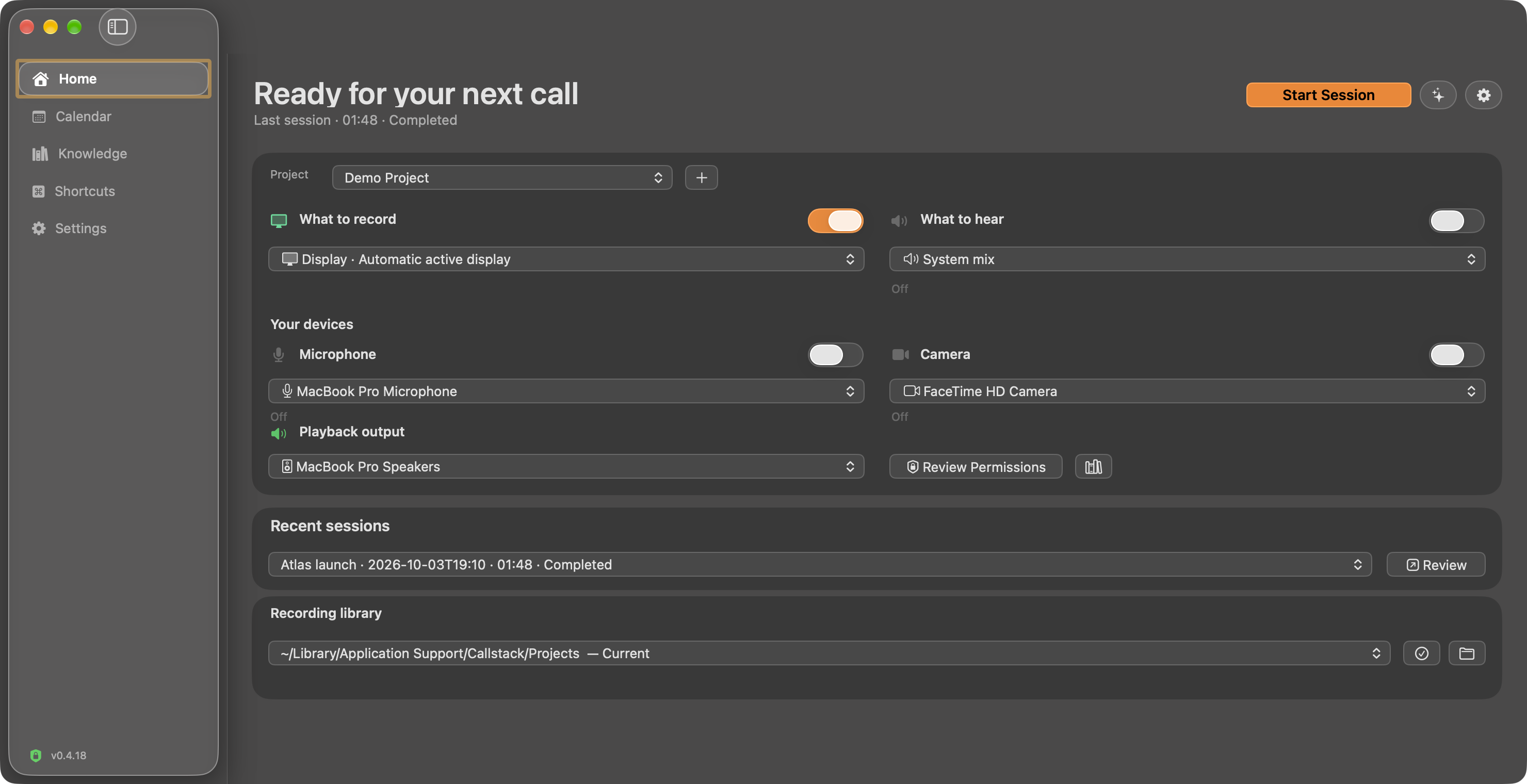Open the gear settings button near Start Session
This screenshot has height=784, width=1527.
pos(1483,95)
